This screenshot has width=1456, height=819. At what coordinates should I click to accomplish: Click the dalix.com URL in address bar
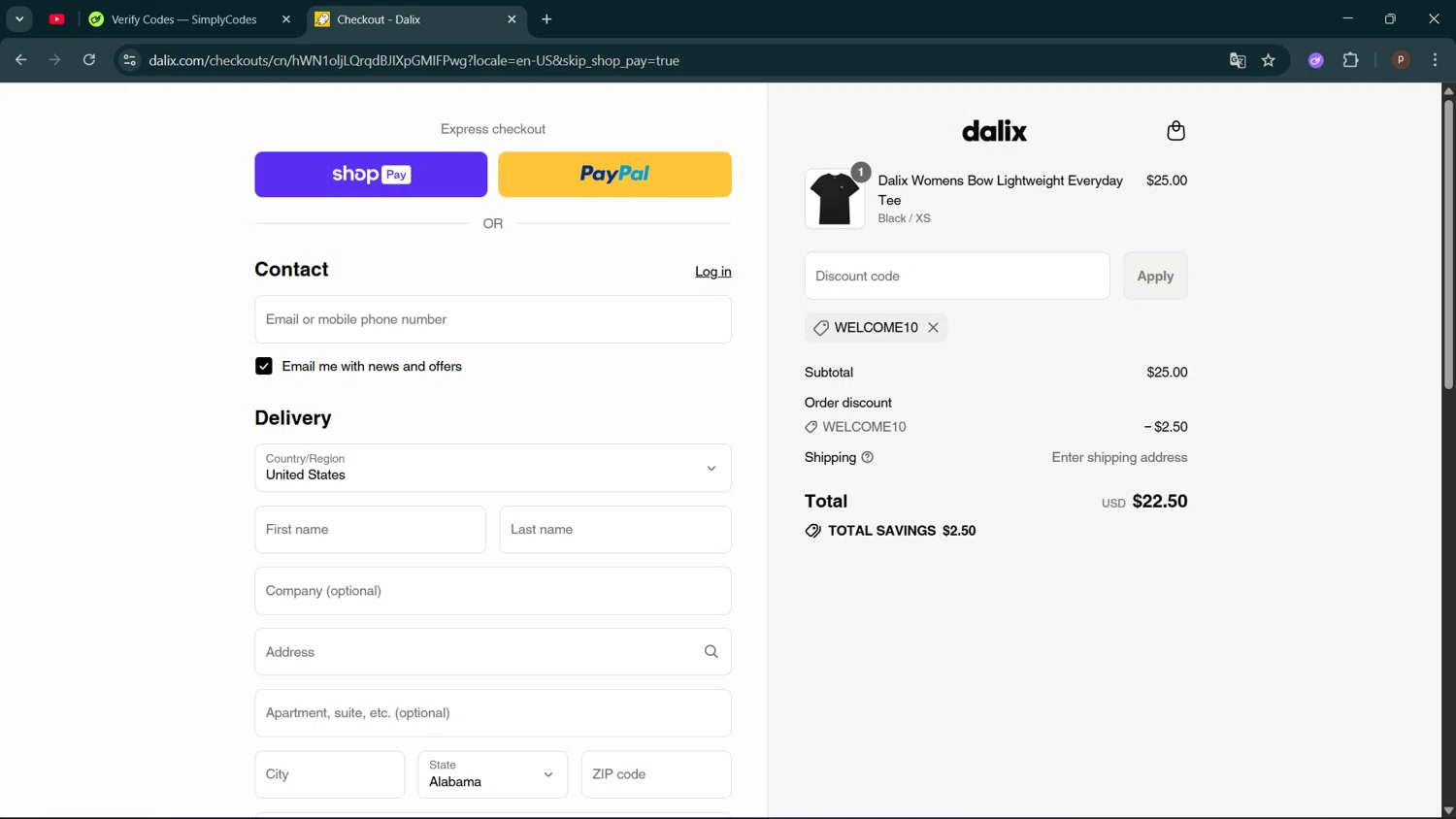point(414,60)
